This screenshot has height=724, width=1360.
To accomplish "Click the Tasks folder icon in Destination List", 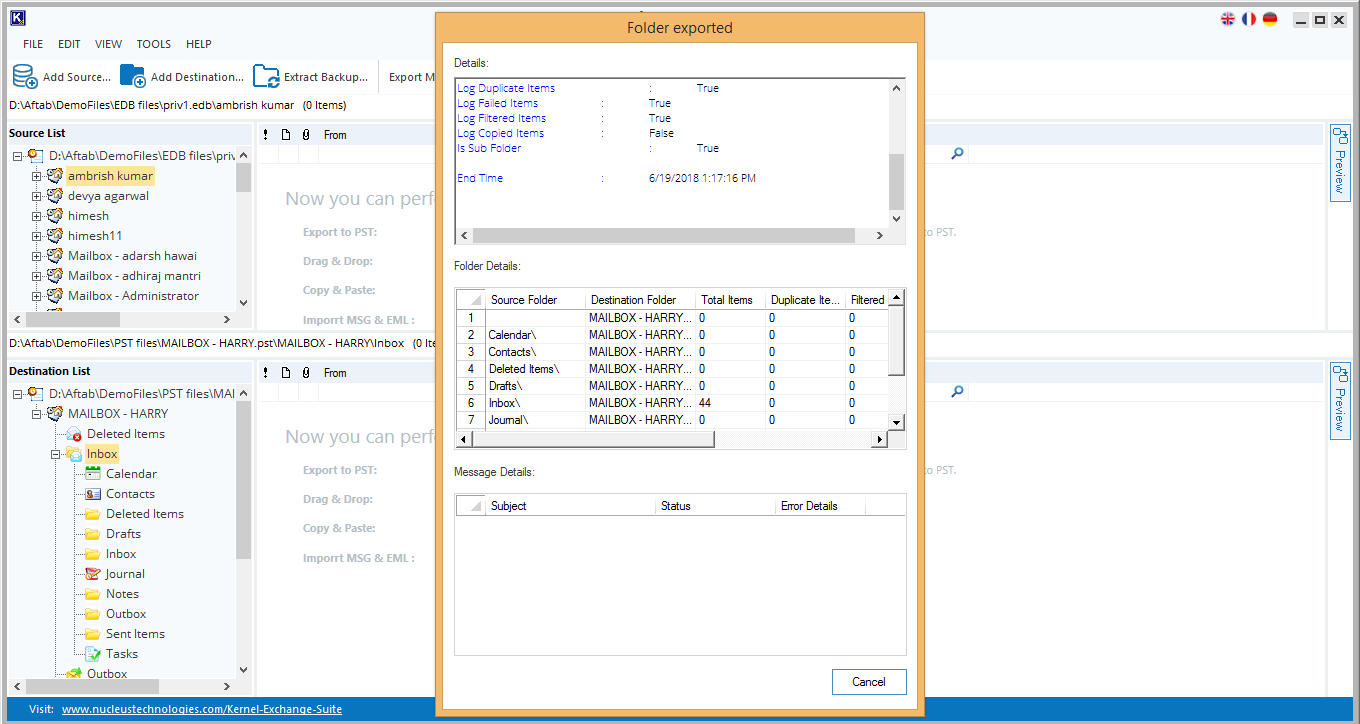I will click(x=93, y=654).
